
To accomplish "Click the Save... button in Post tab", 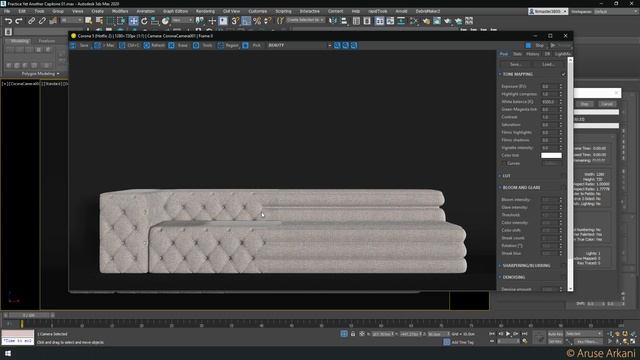I will click(516, 64).
